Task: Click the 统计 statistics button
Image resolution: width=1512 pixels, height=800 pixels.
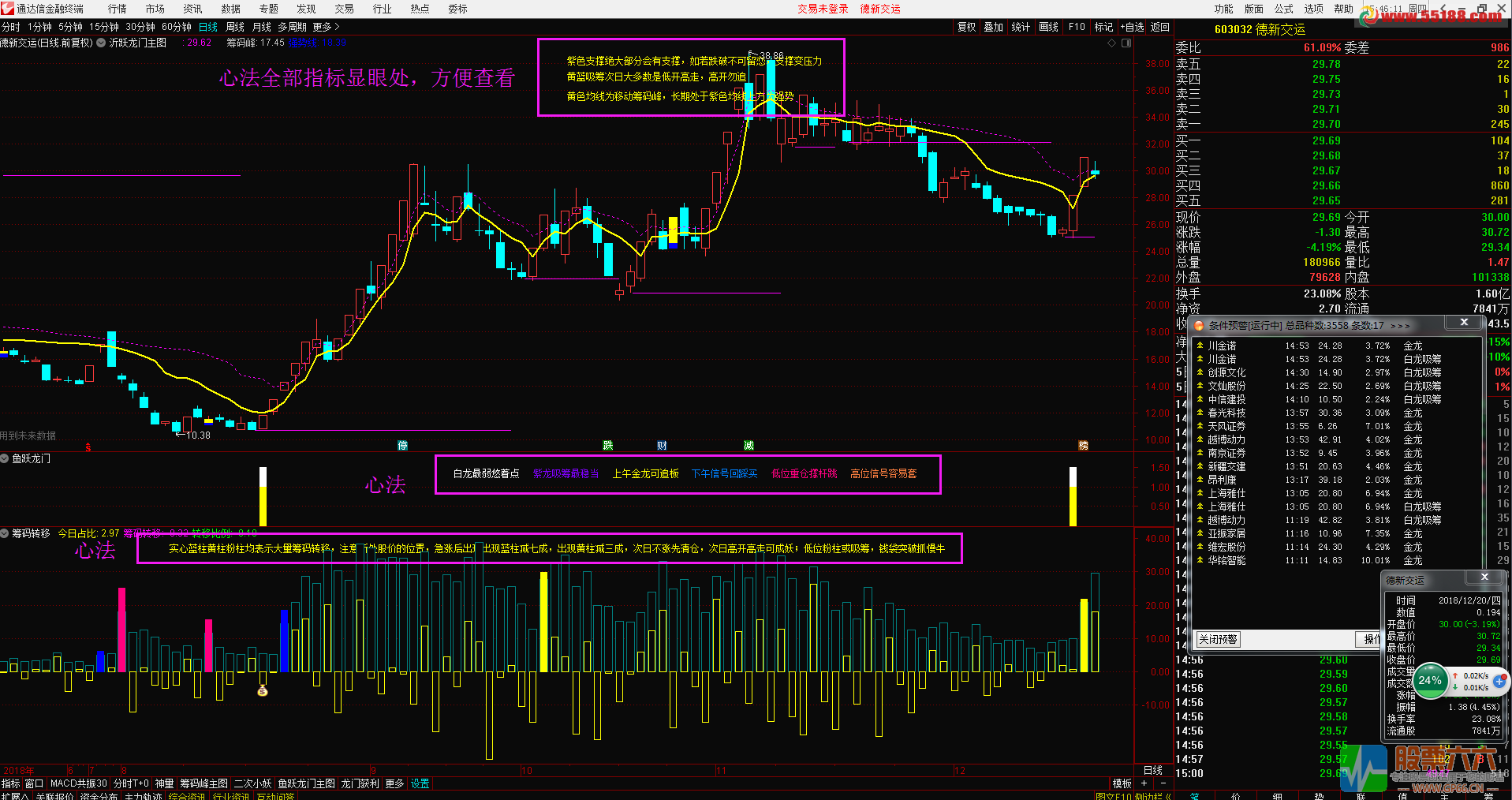Action: [1021, 27]
